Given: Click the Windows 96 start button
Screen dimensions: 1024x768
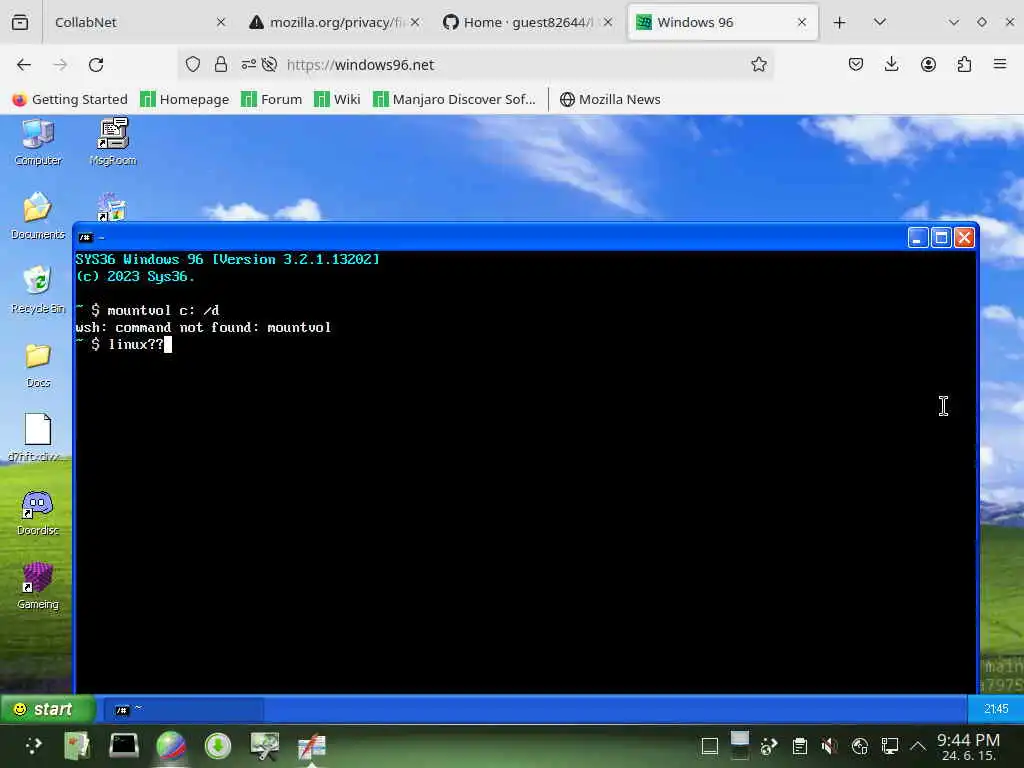Looking at the screenshot, I should (47, 709).
